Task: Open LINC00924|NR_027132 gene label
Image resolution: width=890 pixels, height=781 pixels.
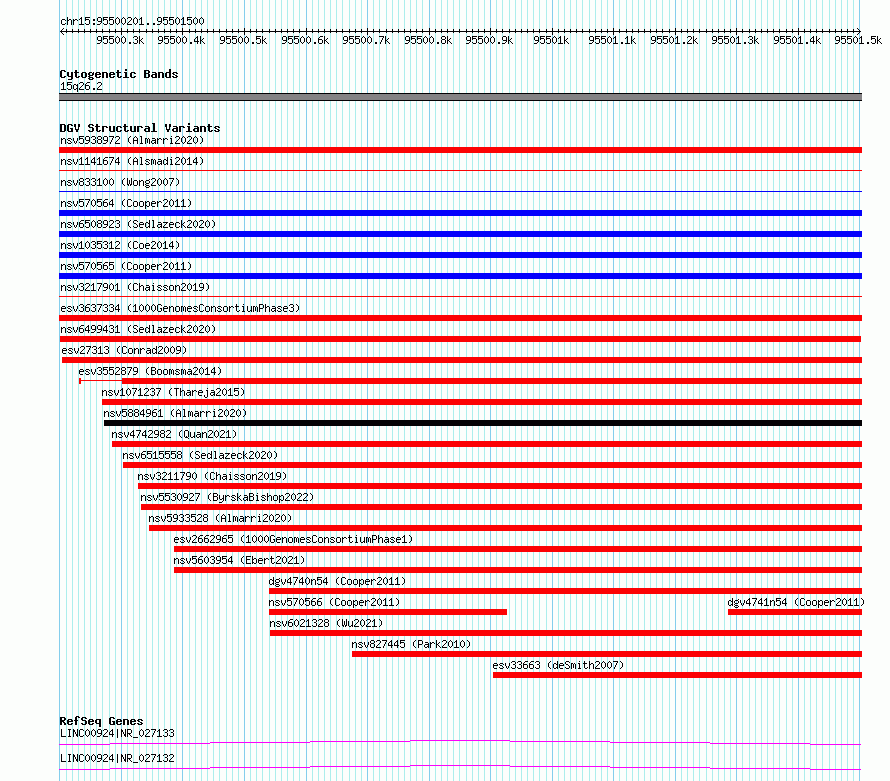Action: click(x=117, y=758)
